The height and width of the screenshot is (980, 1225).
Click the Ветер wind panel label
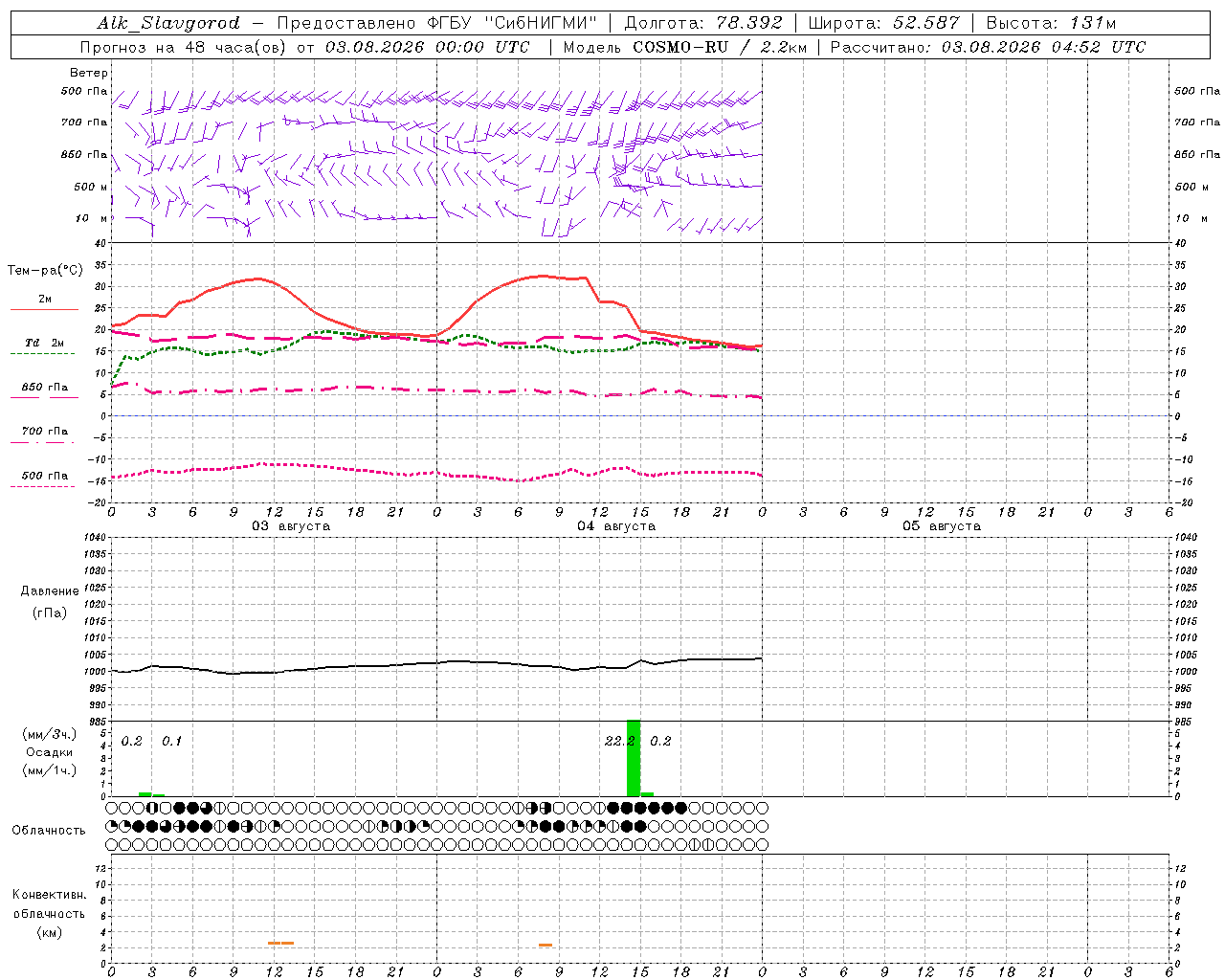tap(89, 73)
